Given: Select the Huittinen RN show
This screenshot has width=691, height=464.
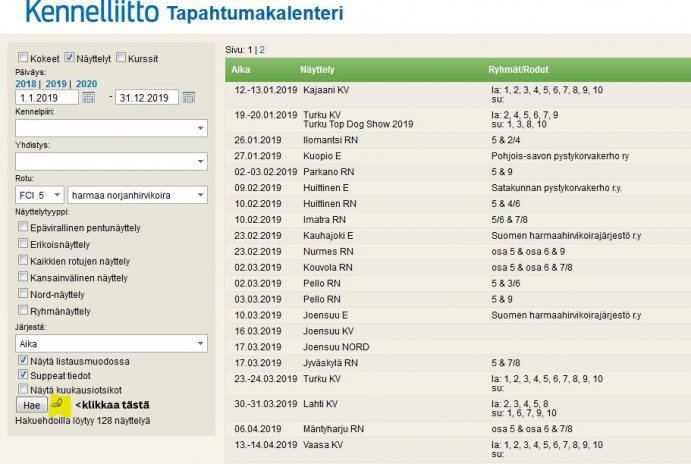Looking at the screenshot, I should (x=330, y=204).
